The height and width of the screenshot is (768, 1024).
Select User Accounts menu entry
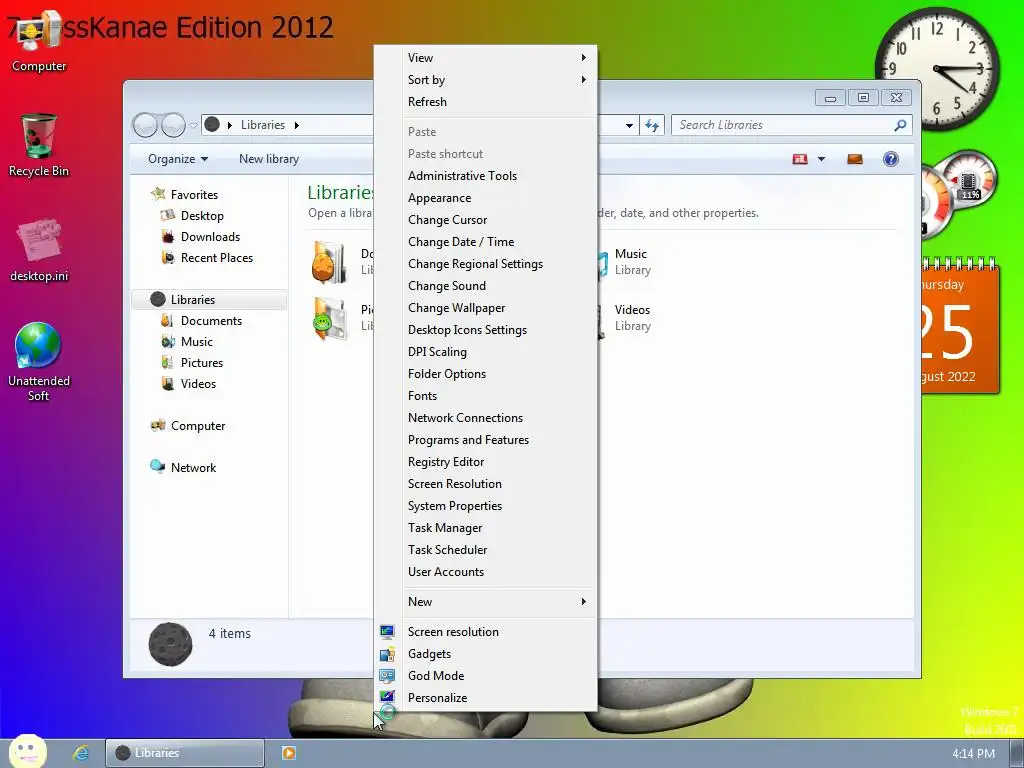point(485,571)
